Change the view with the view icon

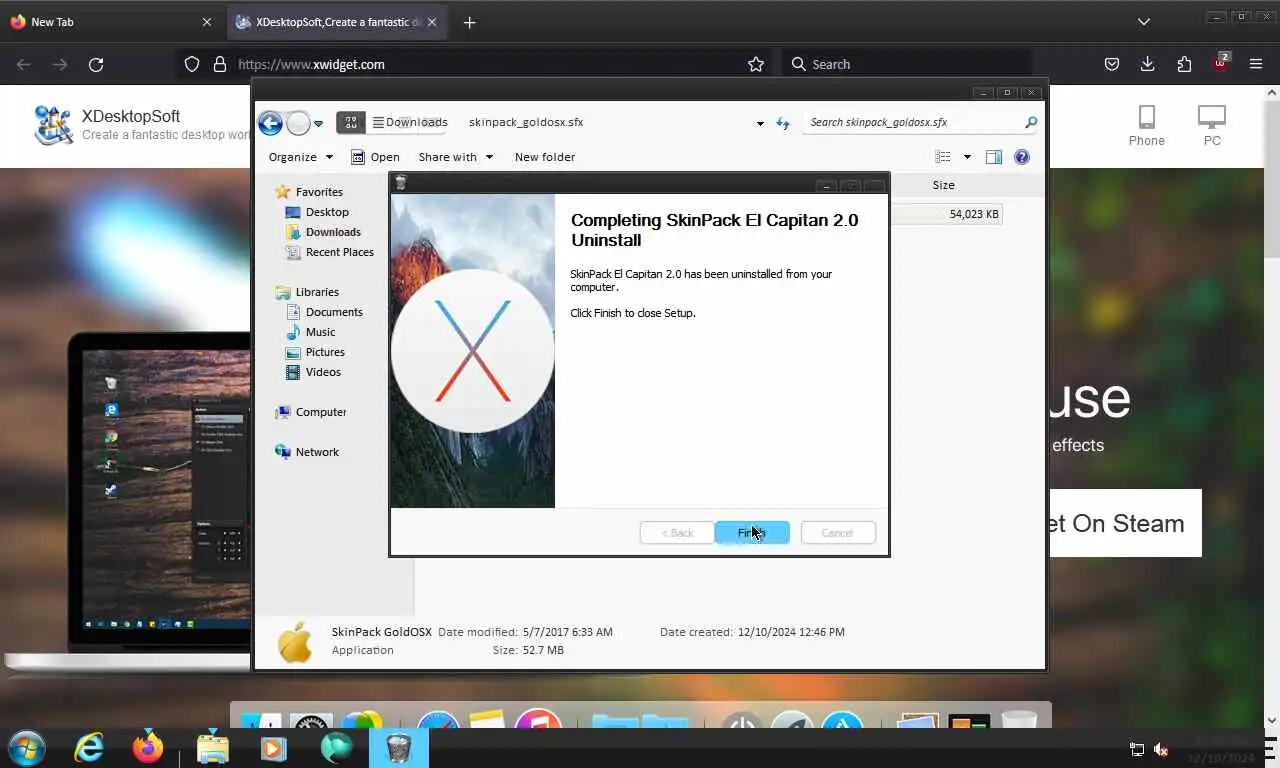pos(943,157)
